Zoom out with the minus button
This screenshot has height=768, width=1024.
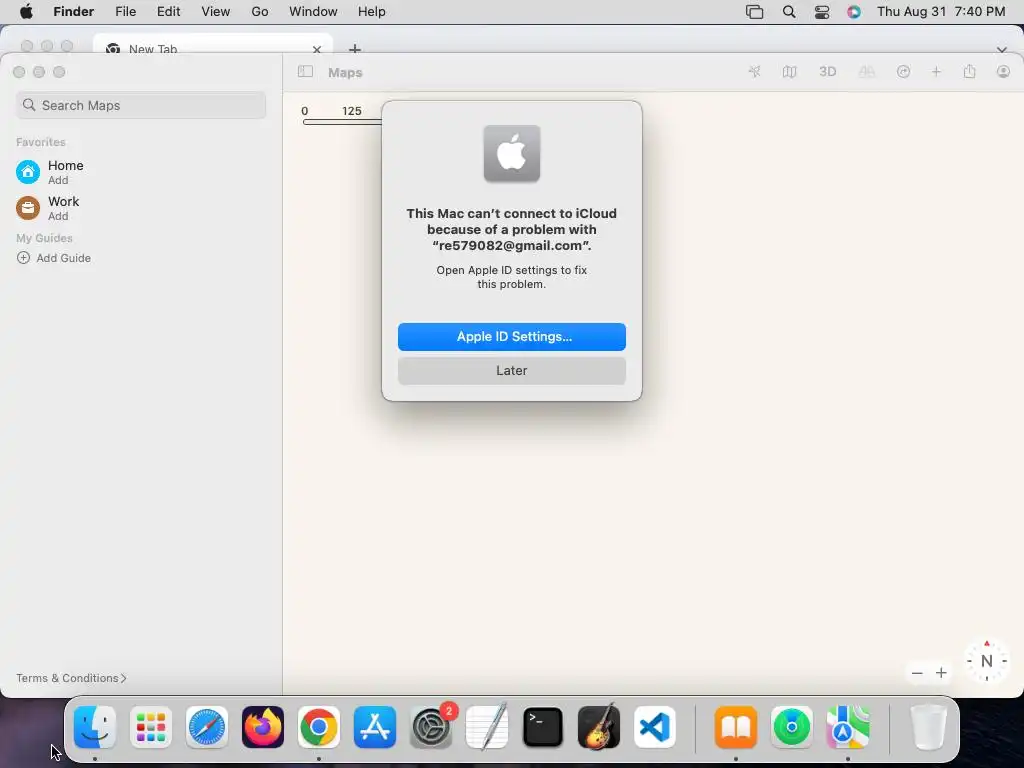(917, 673)
